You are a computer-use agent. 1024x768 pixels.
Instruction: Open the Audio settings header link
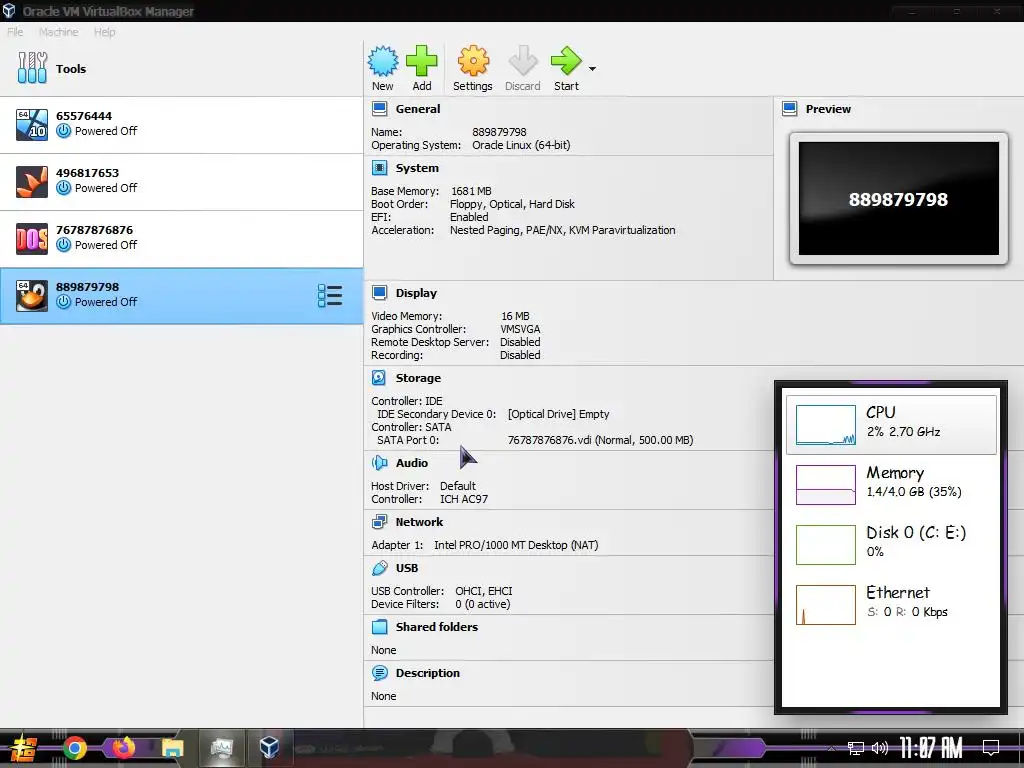click(412, 462)
